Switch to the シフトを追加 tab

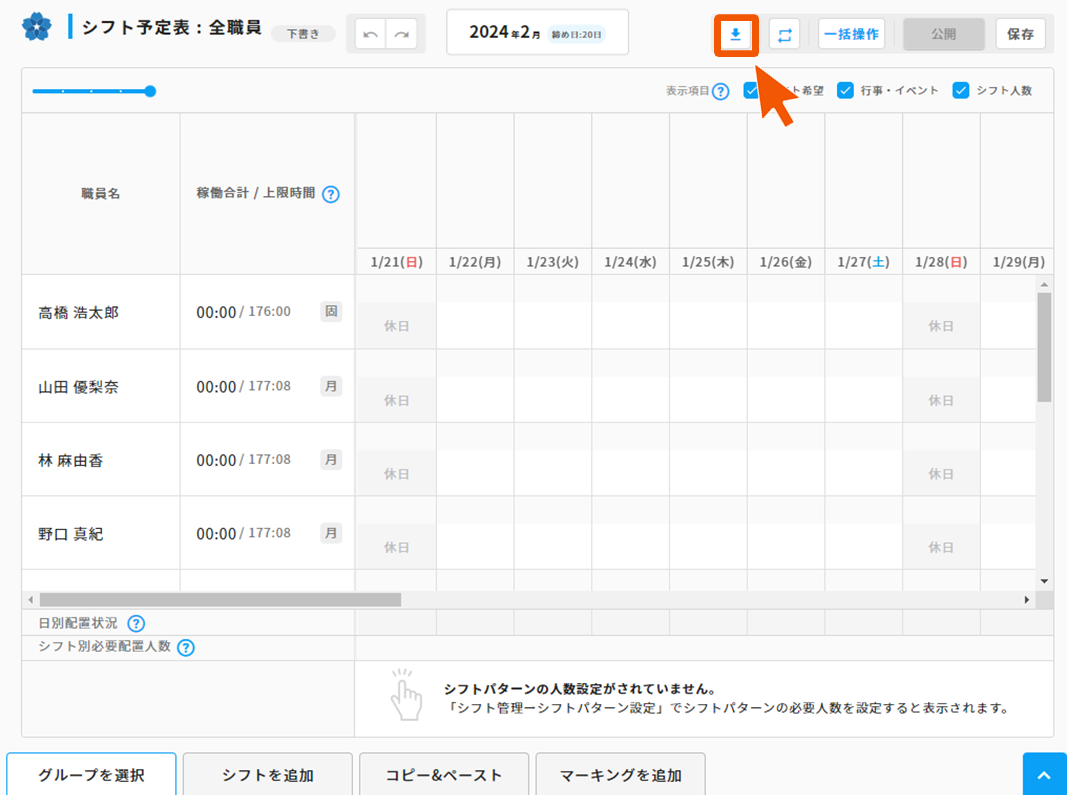coord(267,775)
